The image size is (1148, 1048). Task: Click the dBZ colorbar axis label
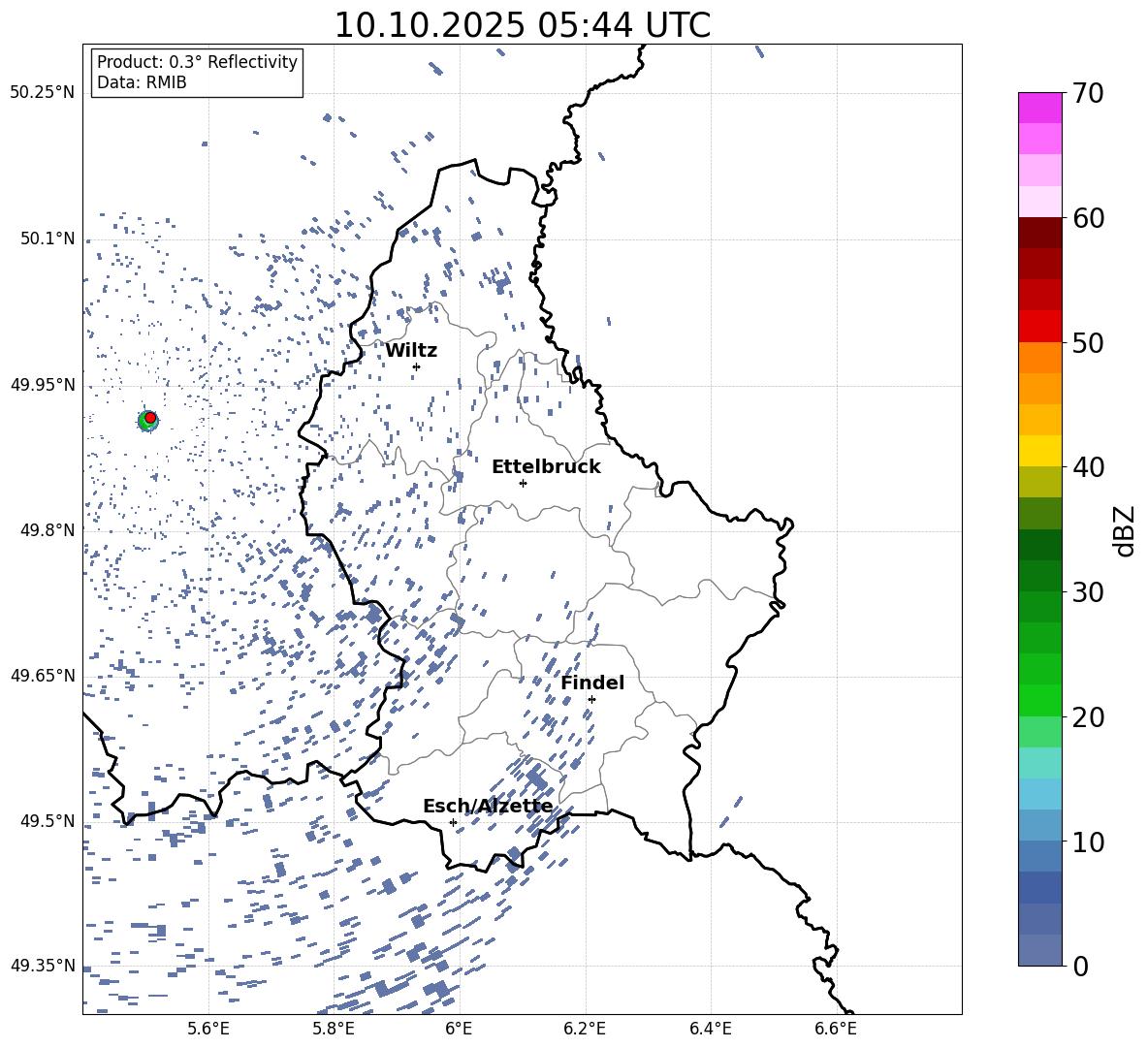pyautogui.click(x=1126, y=530)
